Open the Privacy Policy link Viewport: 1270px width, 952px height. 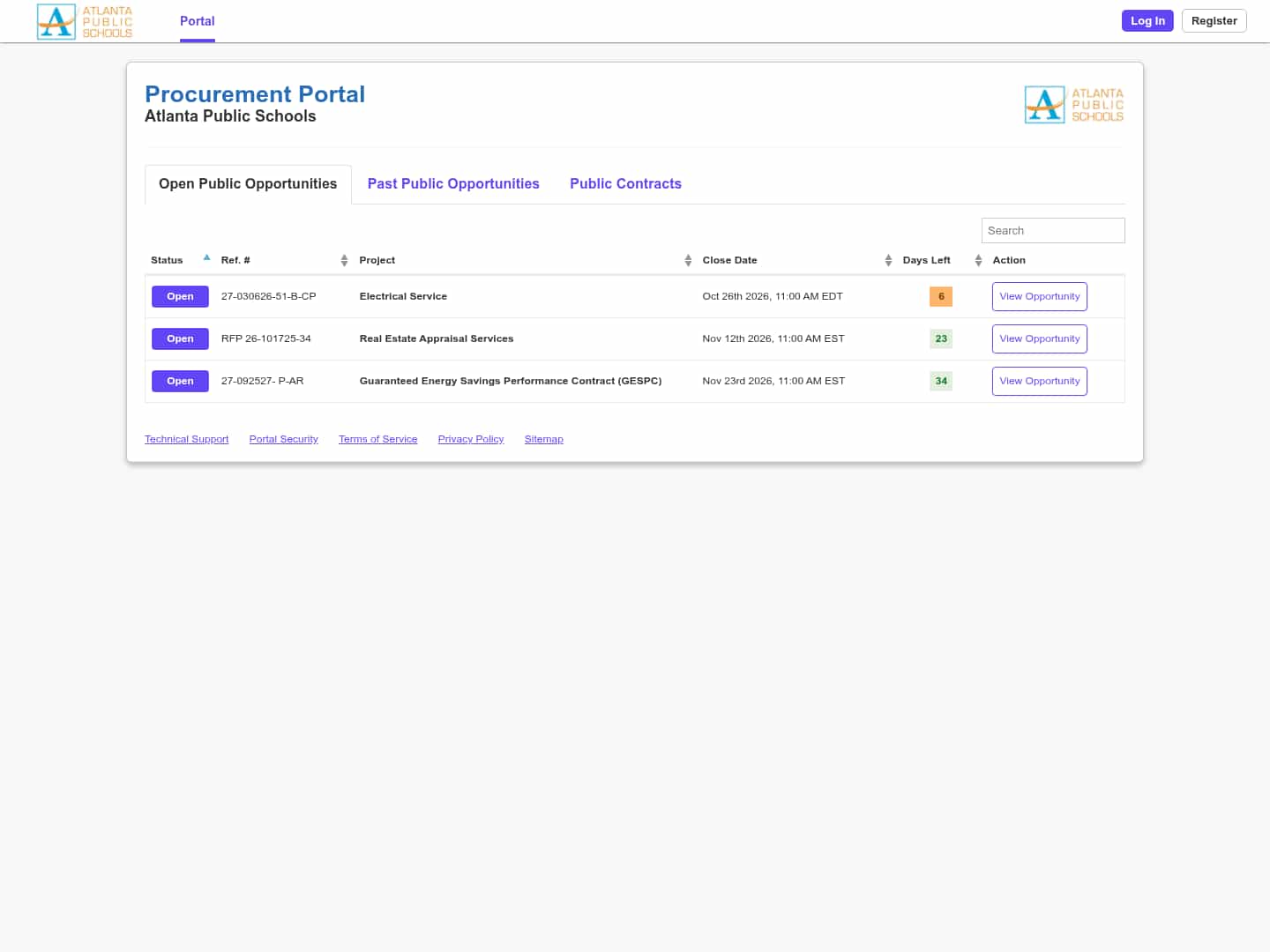(x=471, y=439)
